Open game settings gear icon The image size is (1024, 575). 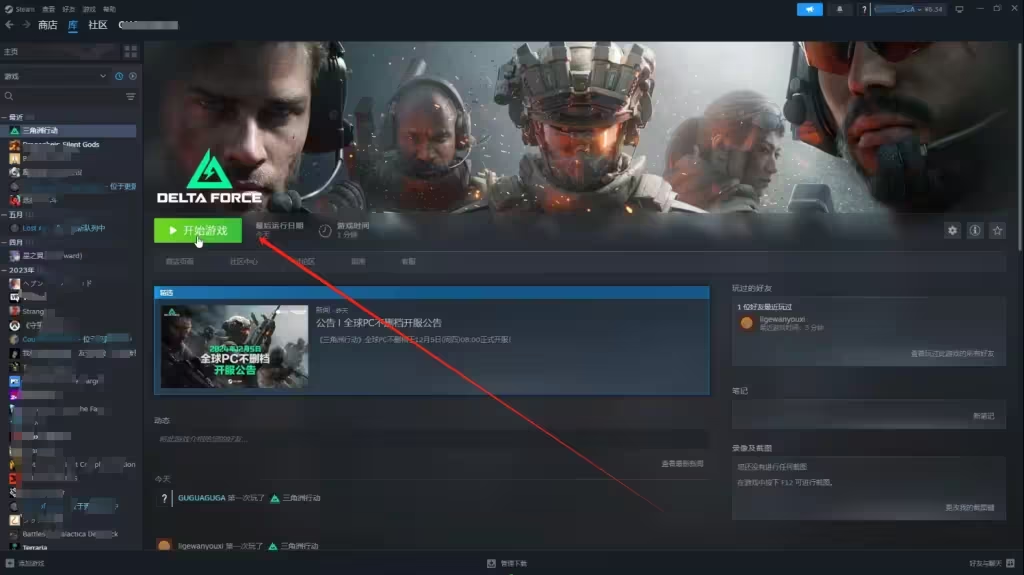(x=953, y=231)
